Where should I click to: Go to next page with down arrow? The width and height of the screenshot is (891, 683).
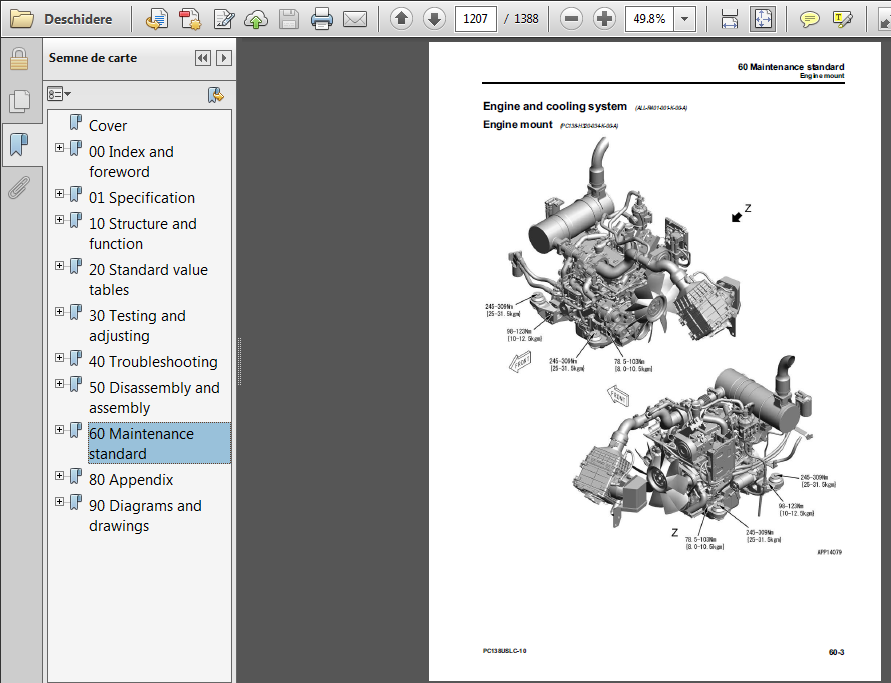[434, 18]
